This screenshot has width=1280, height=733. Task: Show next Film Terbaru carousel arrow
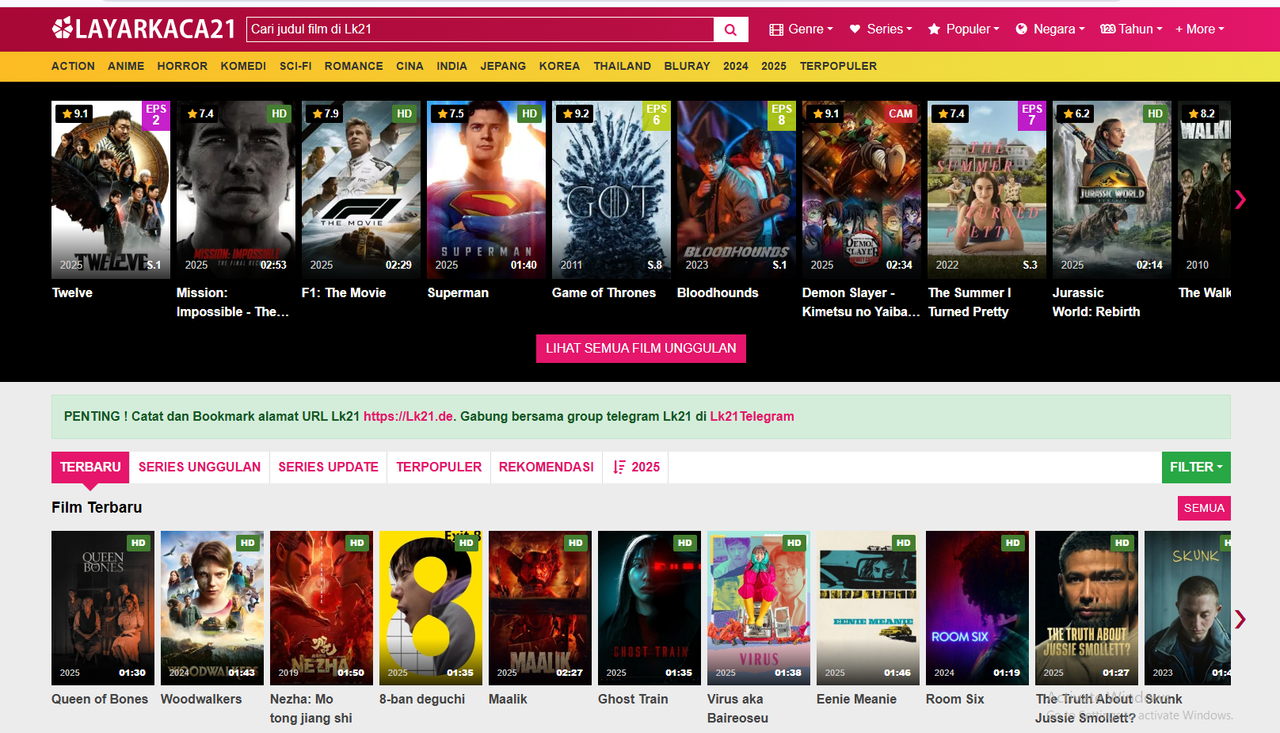1240,619
